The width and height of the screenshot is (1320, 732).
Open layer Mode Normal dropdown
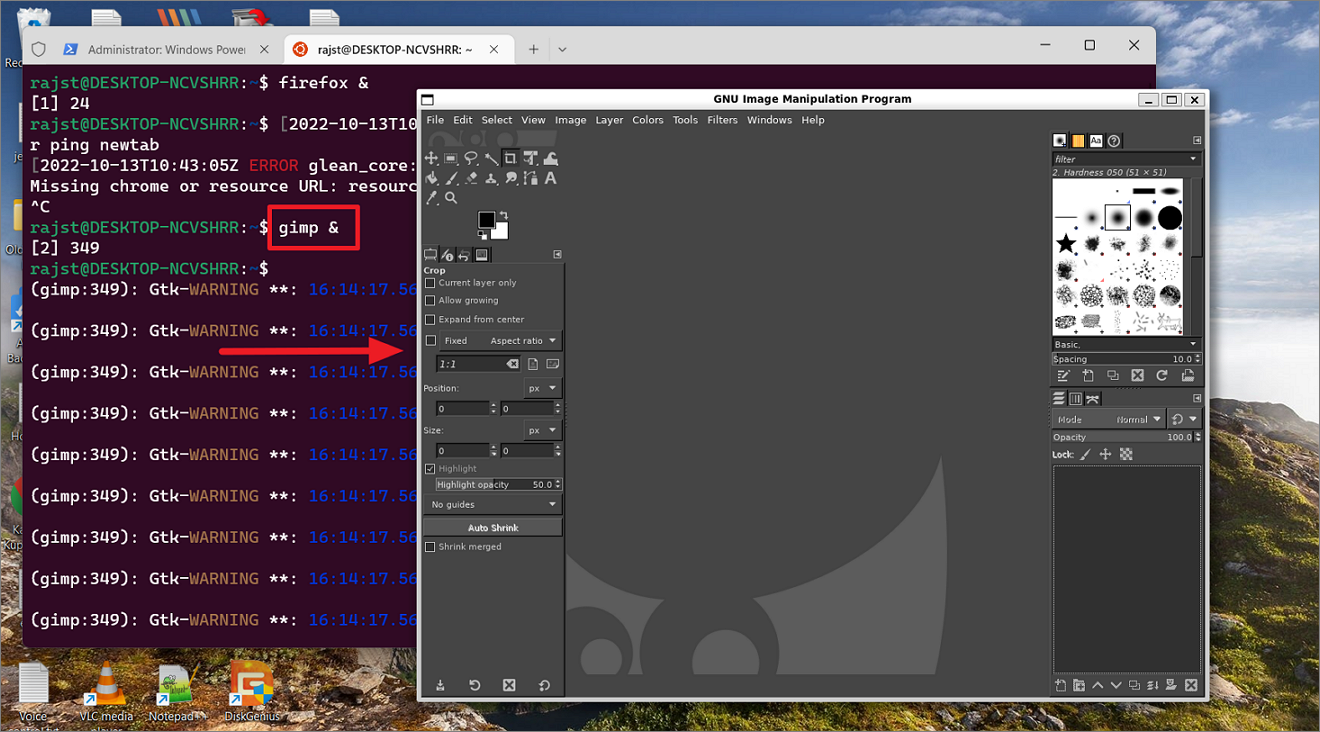(x=1109, y=420)
